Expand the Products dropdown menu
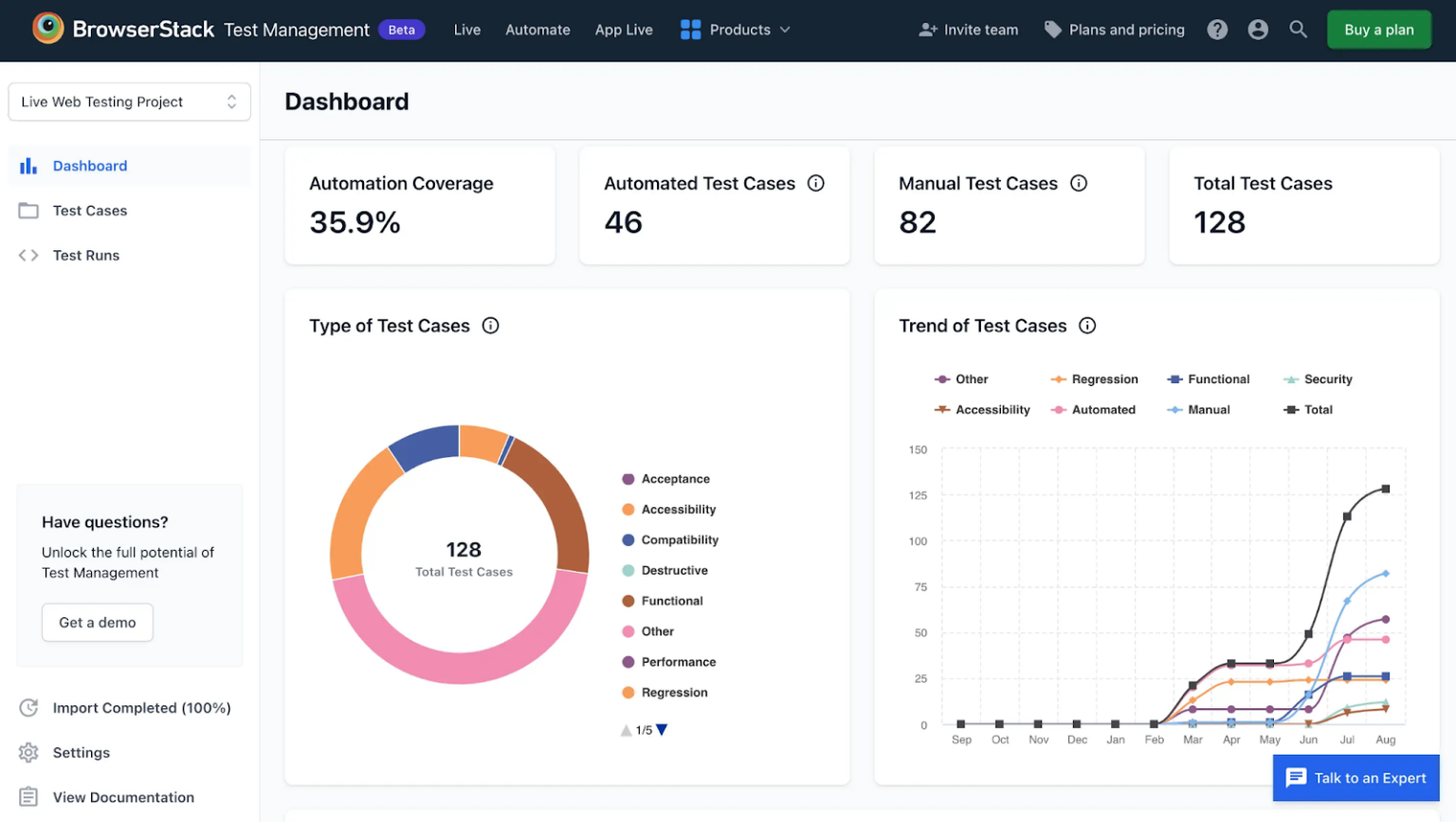The height and width of the screenshot is (822, 1456). coord(736,30)
